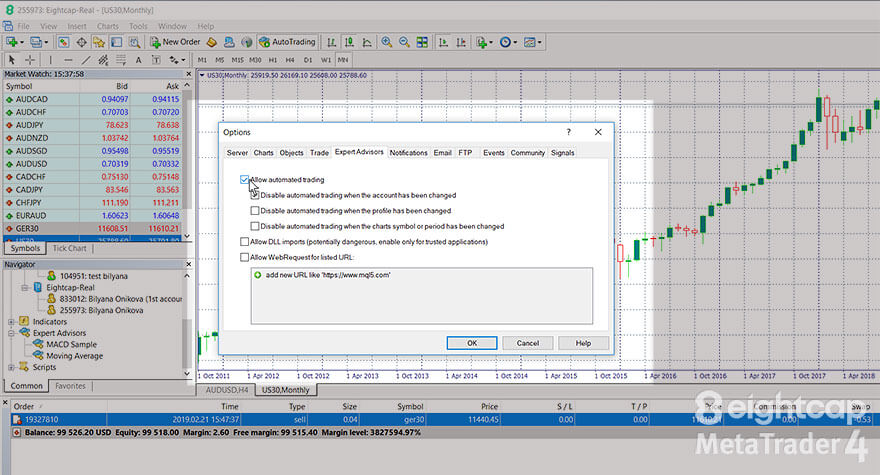Toggle chart shift icon
The height and width of the screenshot is (475, 880).
pos(461,42)
